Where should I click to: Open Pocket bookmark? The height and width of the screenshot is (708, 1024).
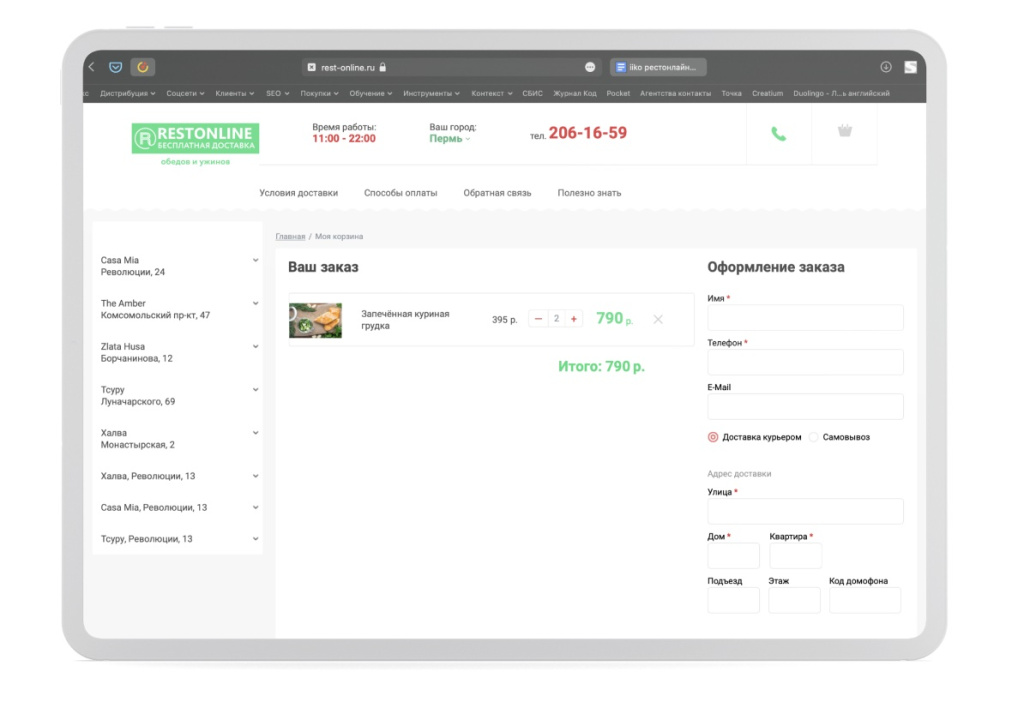pyautogui.click(x=618, y=93)
